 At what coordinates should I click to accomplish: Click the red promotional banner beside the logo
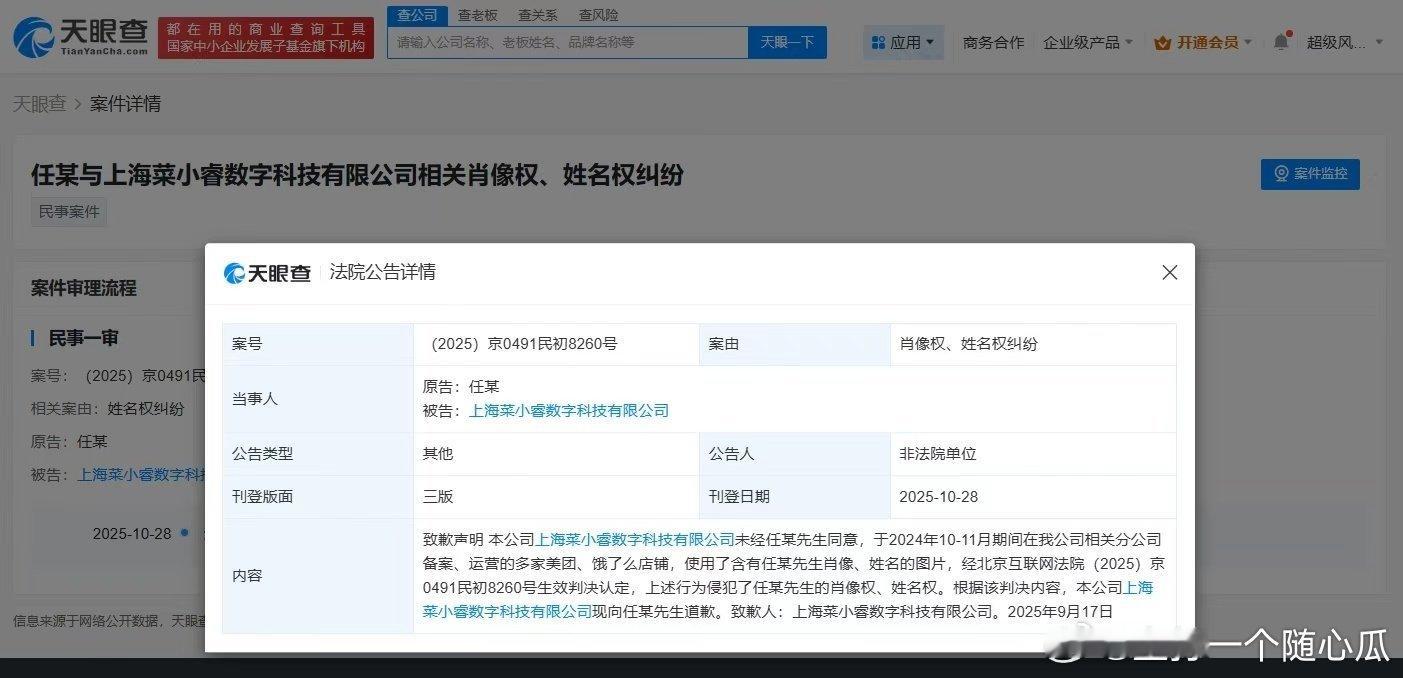coord(265,36)
